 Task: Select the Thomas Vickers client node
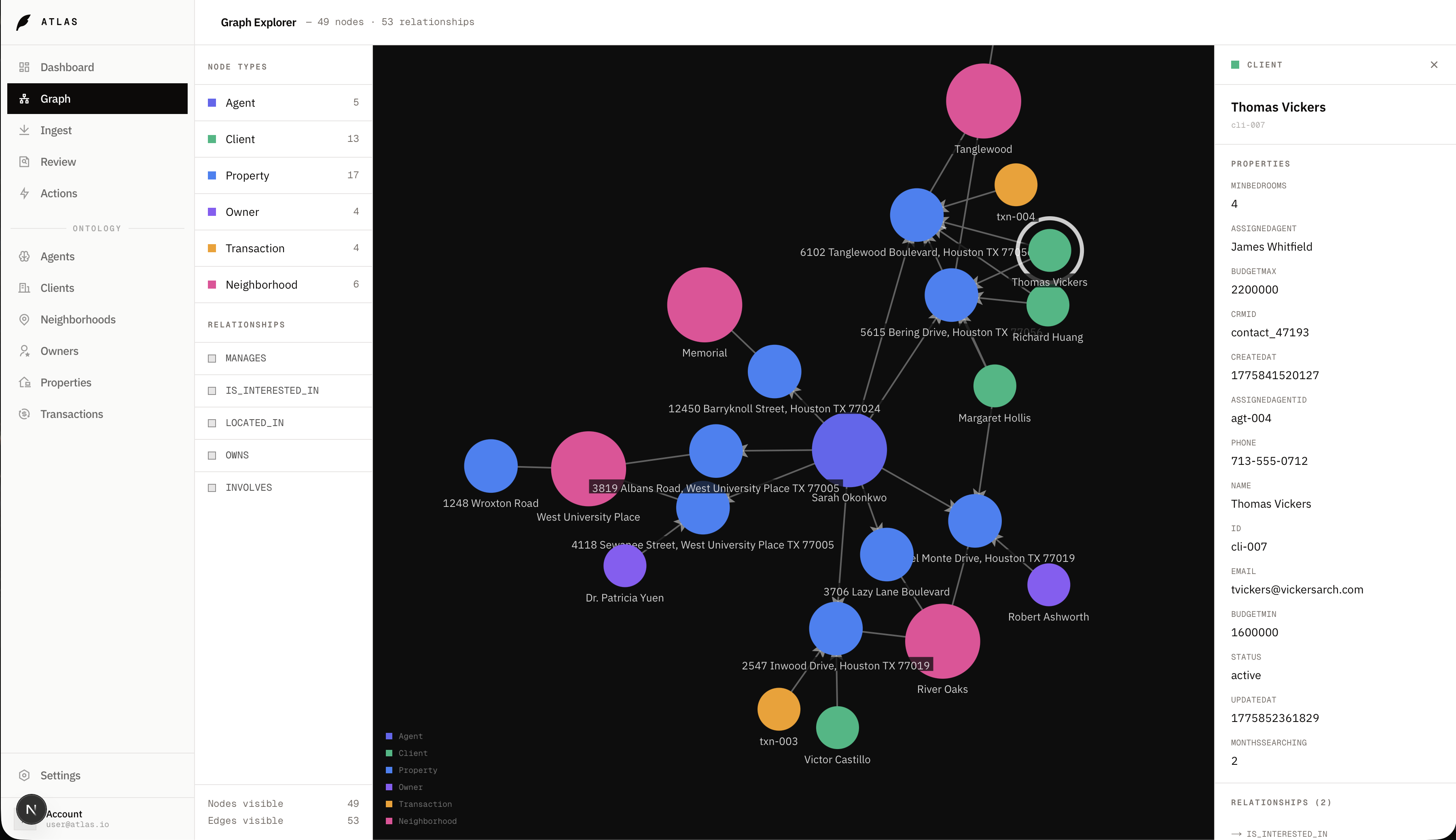tap(1050, 250)
